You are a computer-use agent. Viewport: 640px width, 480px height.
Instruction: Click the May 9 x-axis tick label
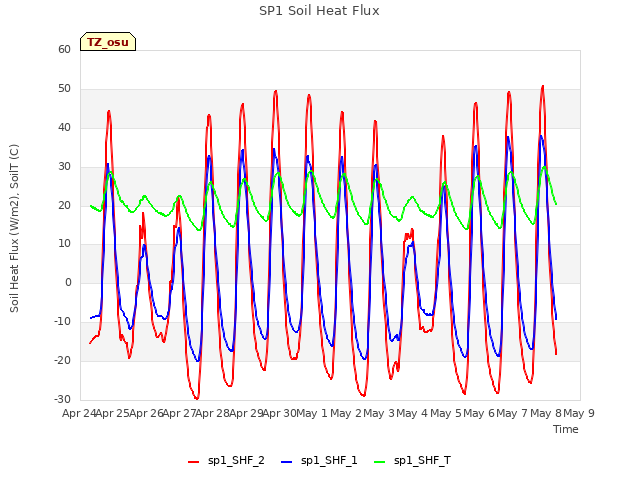[x=579, y=413]
